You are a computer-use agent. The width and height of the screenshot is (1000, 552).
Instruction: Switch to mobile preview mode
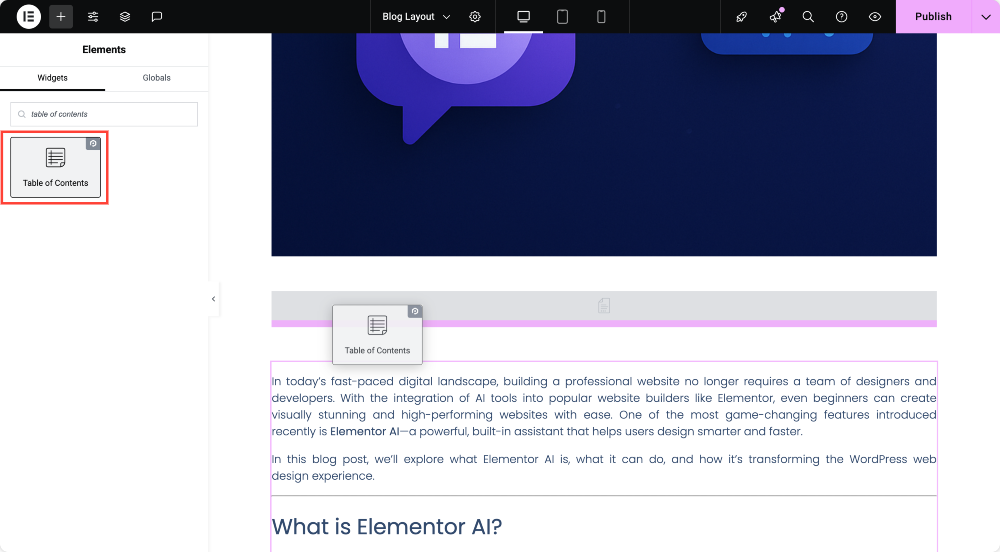click(601, 17)
